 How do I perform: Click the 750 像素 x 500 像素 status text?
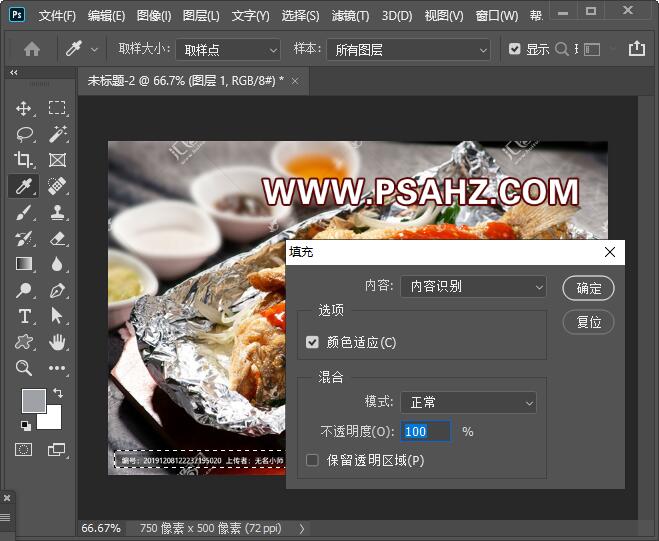[211, 528]
